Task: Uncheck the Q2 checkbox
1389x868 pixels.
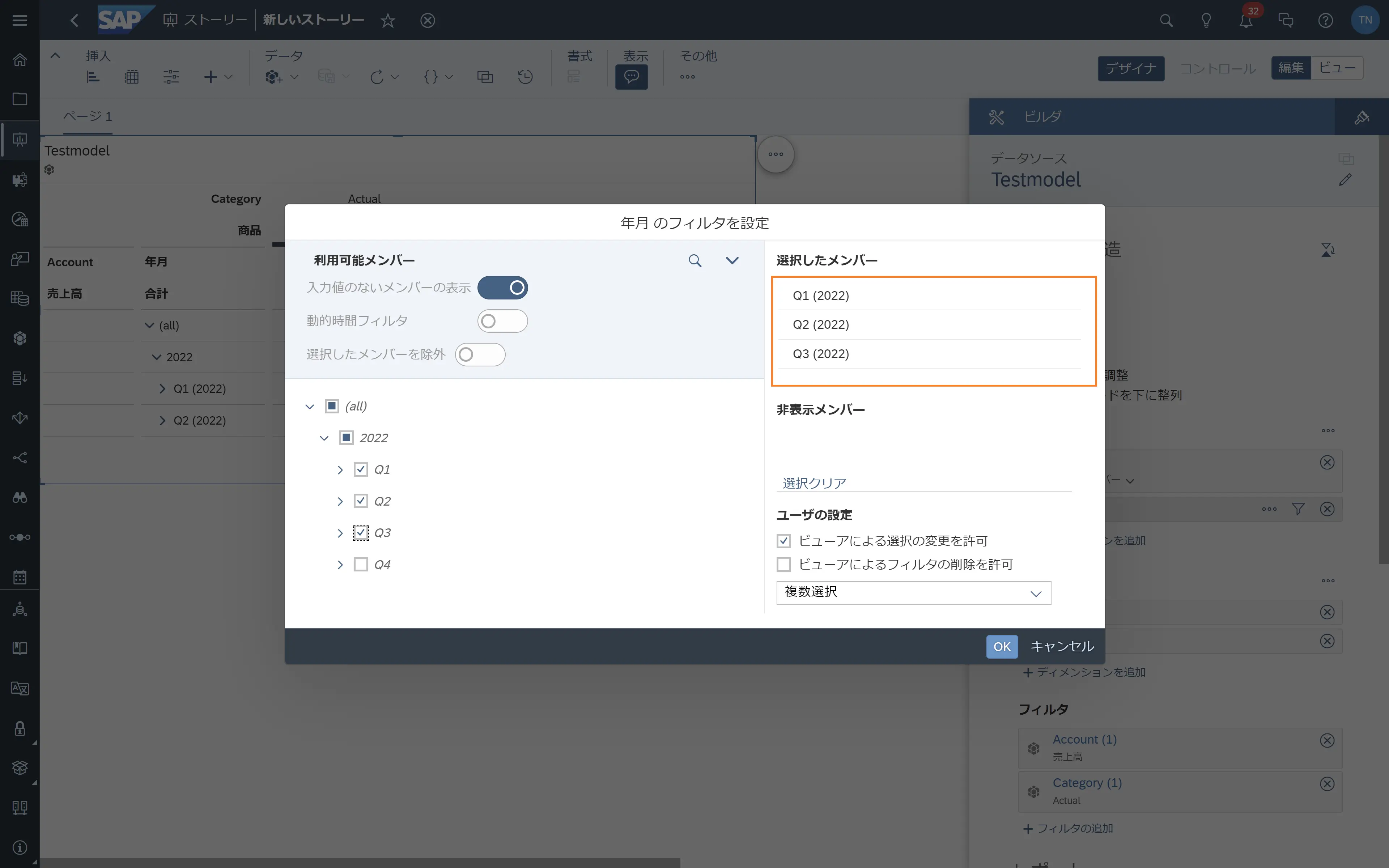Action: pos(360,501)
